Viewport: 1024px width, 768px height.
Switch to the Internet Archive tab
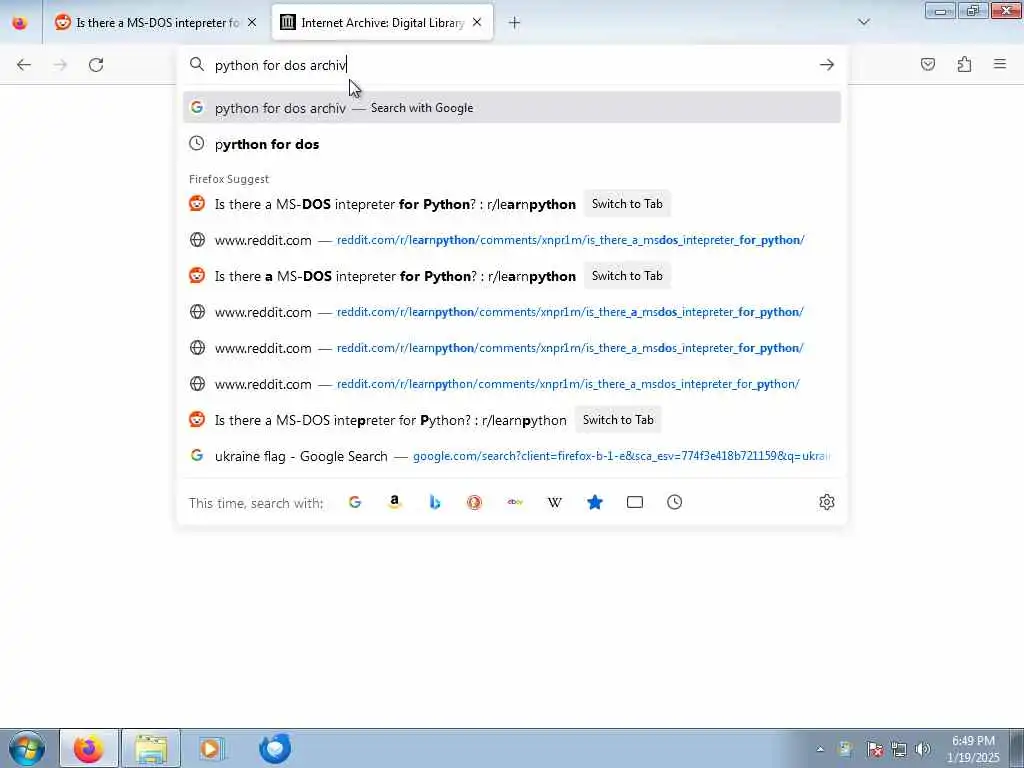(381, 23)
